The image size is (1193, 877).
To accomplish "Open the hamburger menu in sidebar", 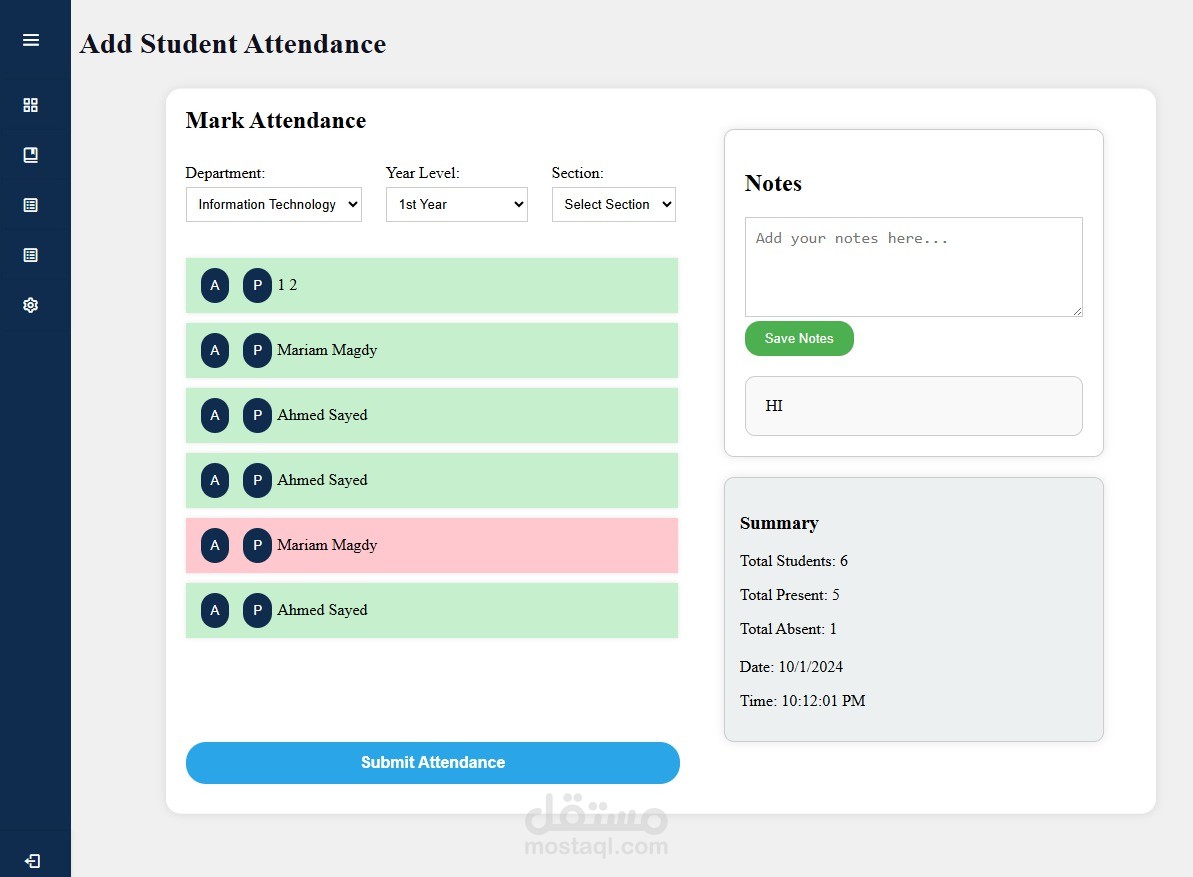I will click(x=30, y=40).
